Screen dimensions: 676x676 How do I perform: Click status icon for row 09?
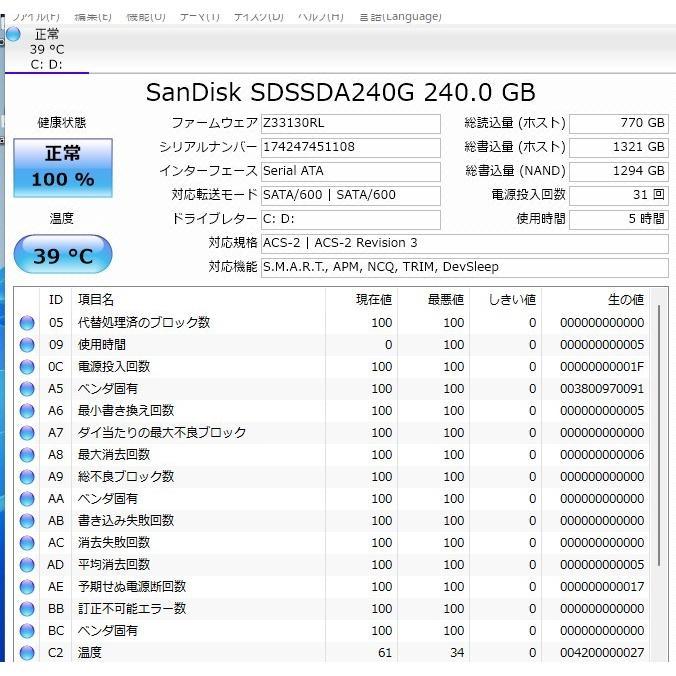point(27,344)
